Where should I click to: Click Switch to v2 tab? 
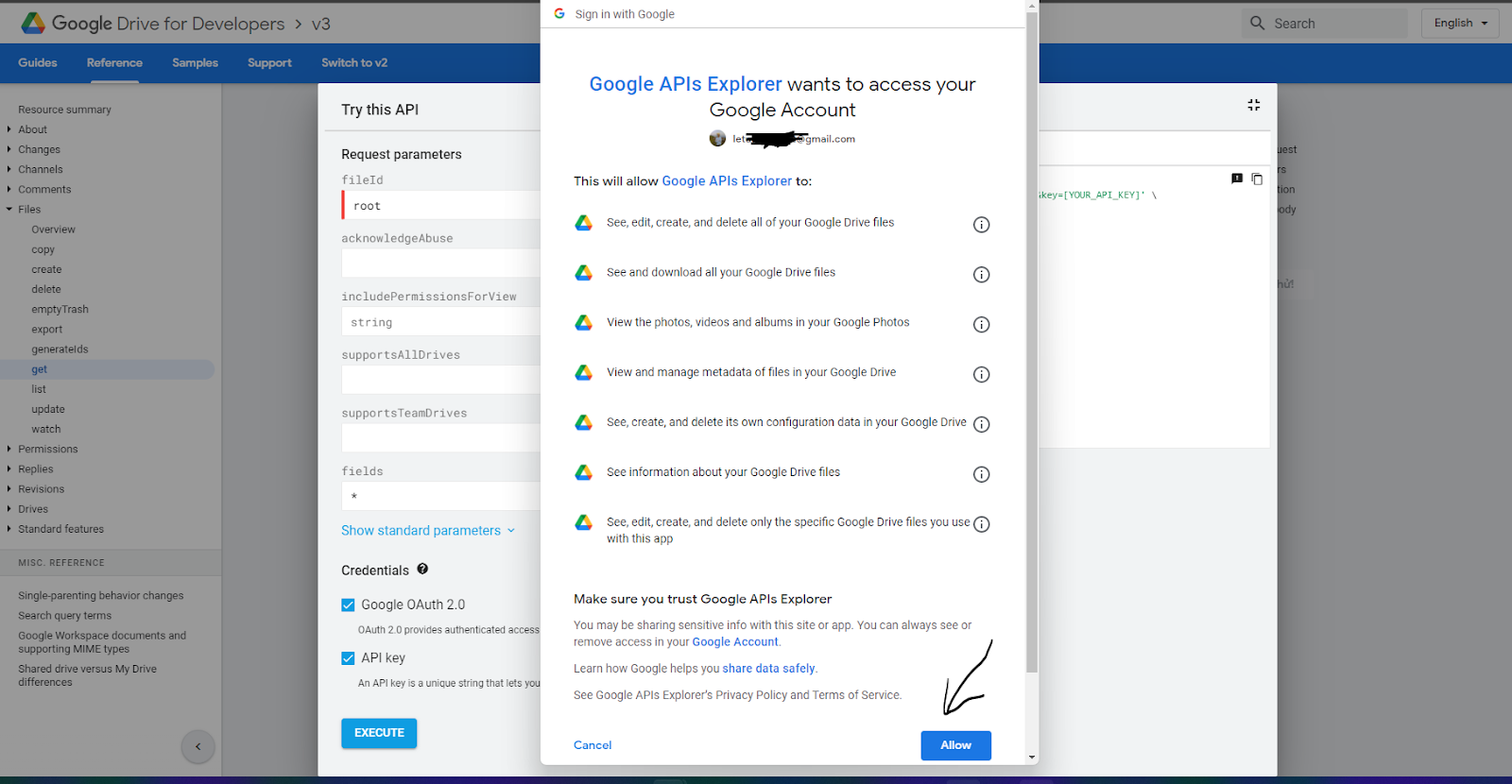tap(354, 63)
